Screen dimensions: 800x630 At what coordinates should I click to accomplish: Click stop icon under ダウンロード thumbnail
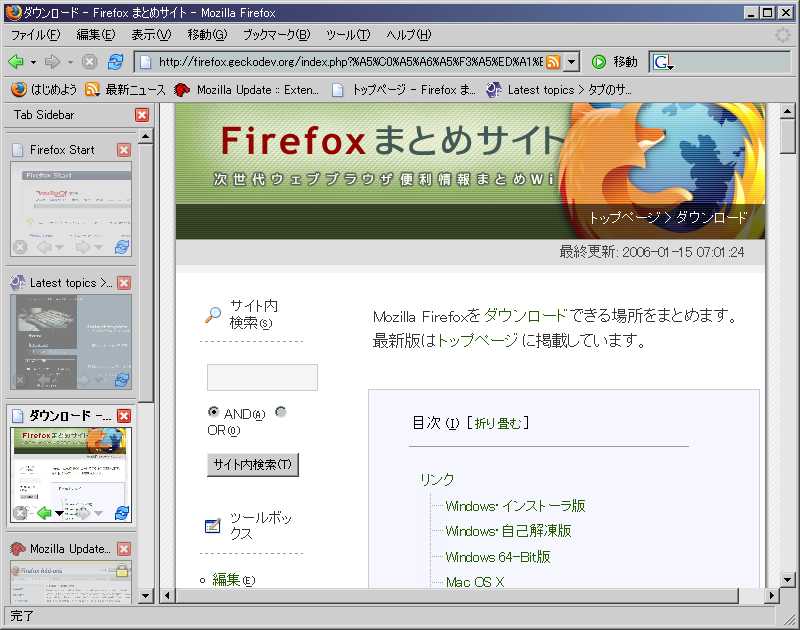(20, 513)
